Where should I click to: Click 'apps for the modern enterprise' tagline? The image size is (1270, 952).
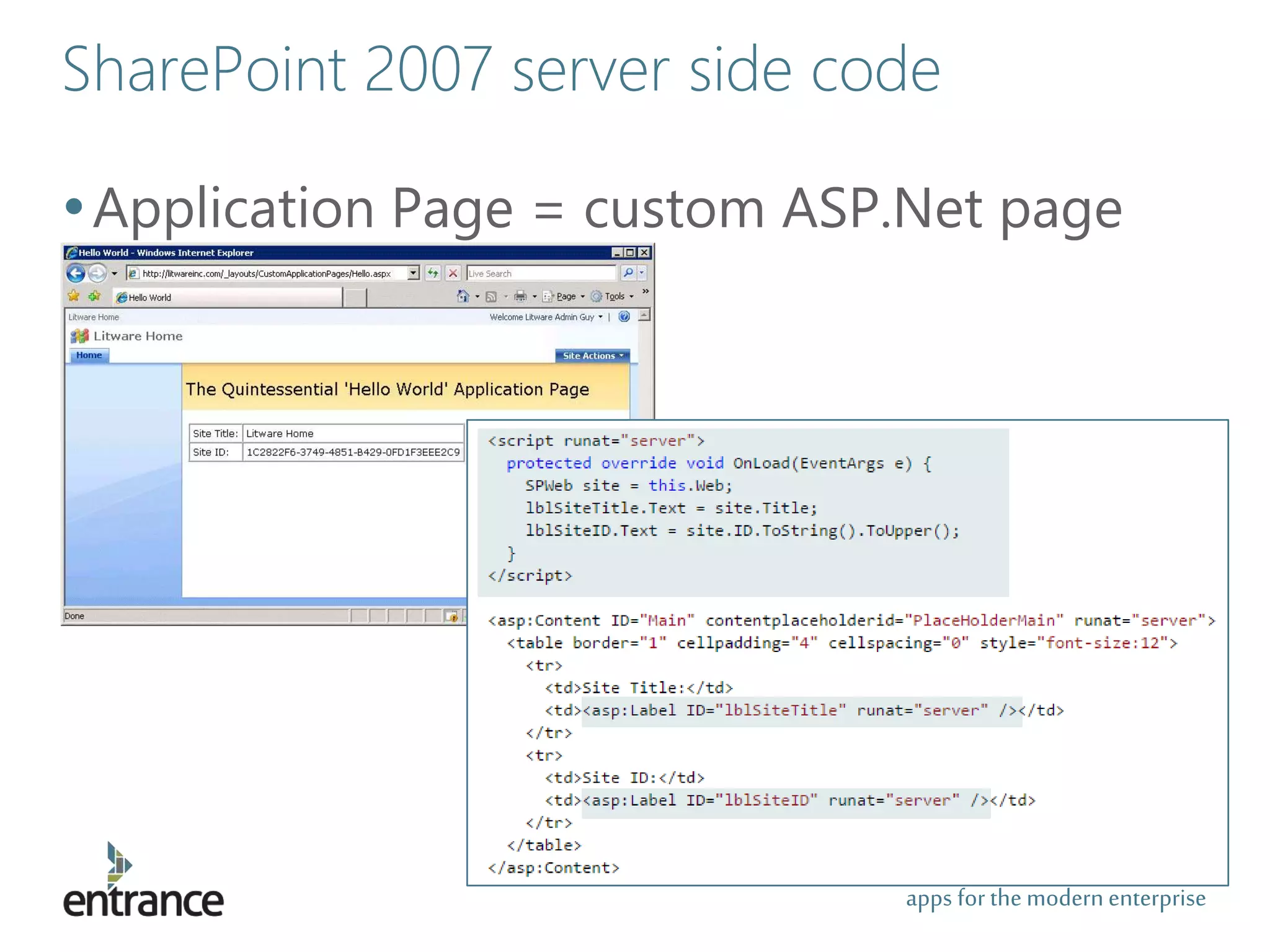tap(1055, 898)
